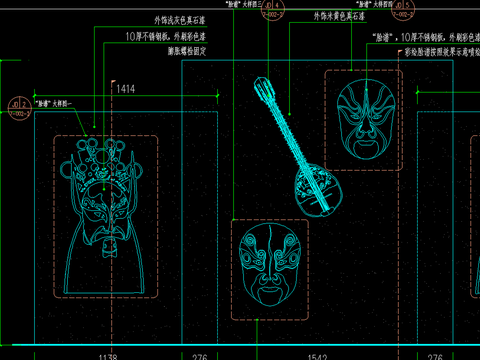This screenshot has width=480, height=360.
Task: Click the orange flag marker beside 1414
Action: pyautogui.click(x=113, y=82)
